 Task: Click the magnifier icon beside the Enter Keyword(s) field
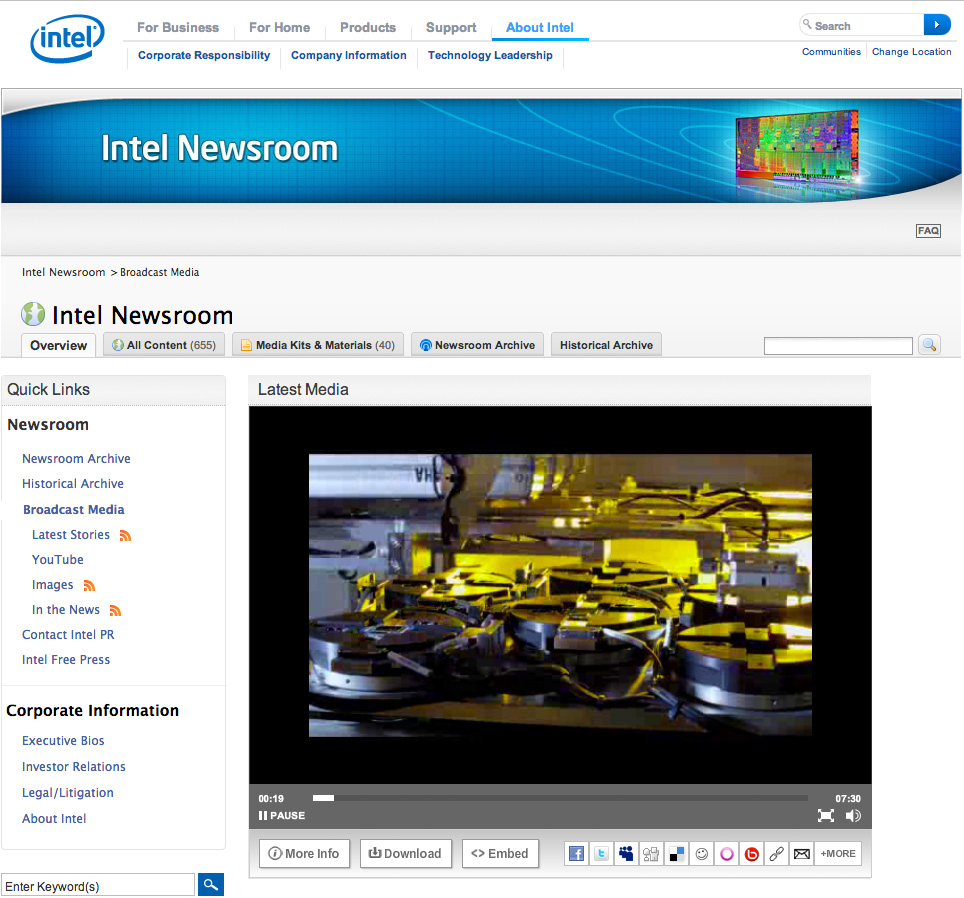(210, 885)
